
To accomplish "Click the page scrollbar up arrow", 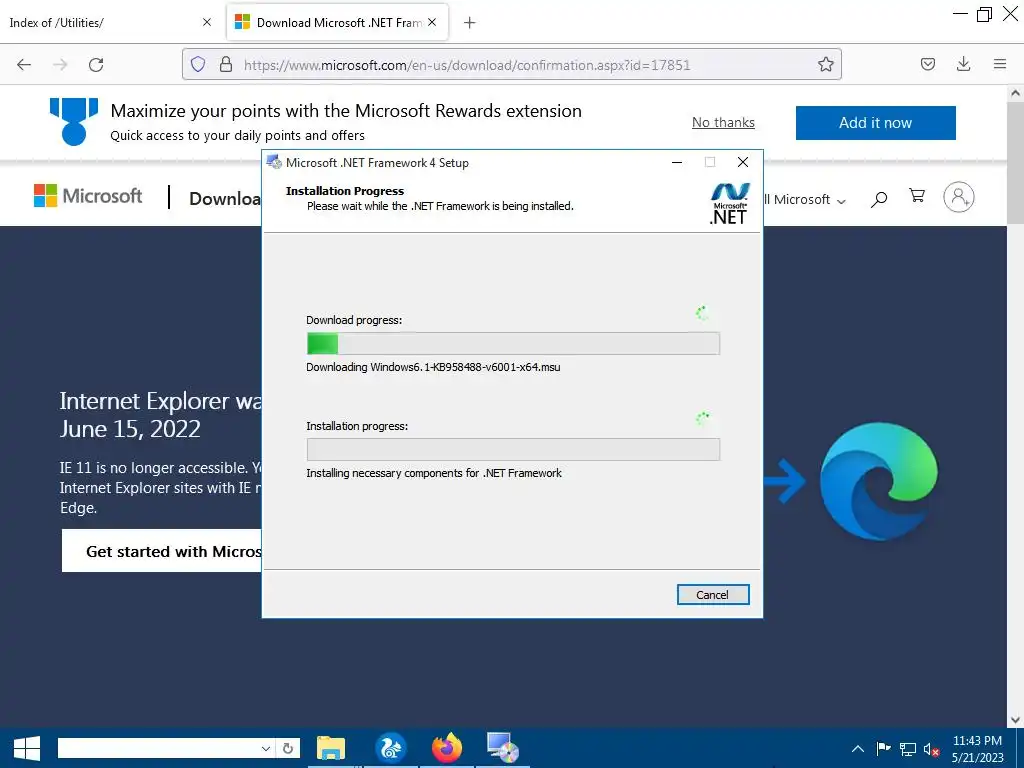I will point(1015,93).
